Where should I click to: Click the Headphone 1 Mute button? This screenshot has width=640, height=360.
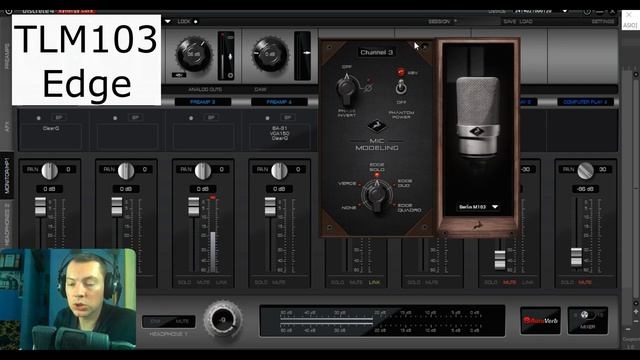pos(182,322)
